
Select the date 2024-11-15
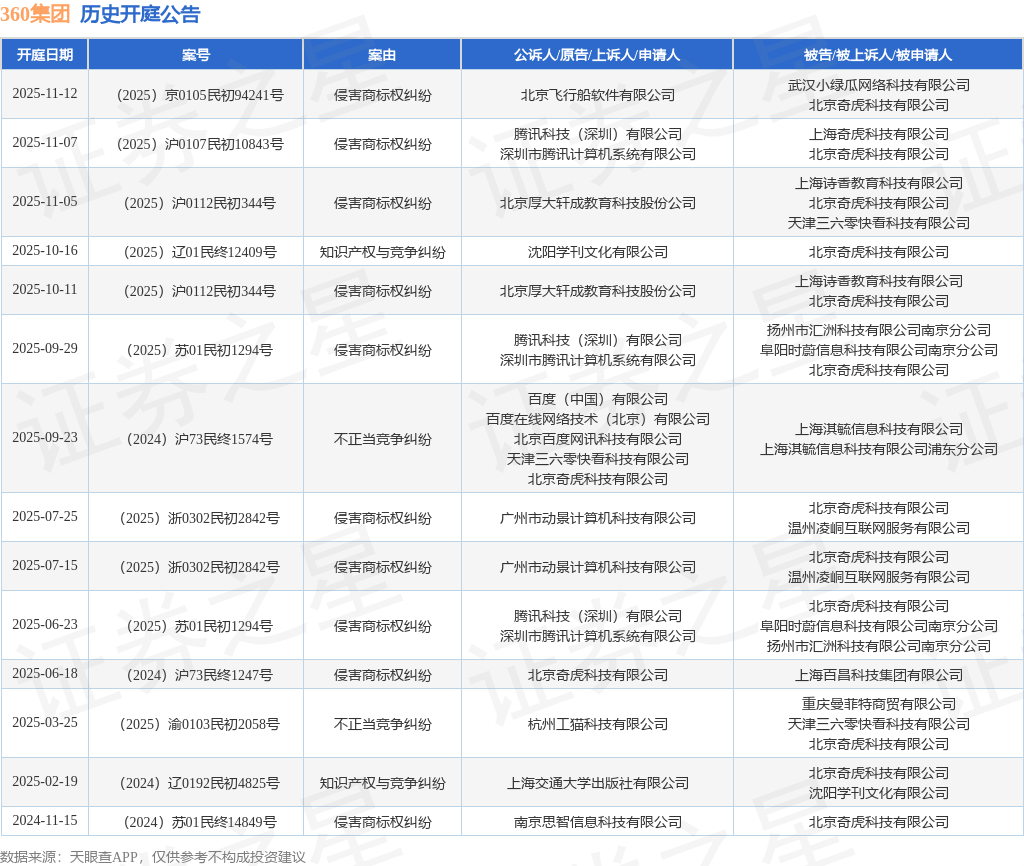point(44,820)
